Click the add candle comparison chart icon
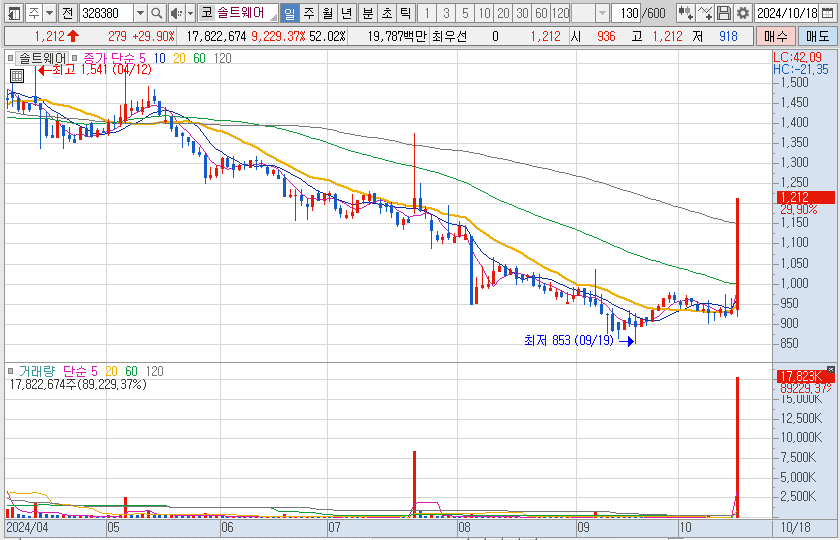This screenshot has height=540, width=840. 686,13
